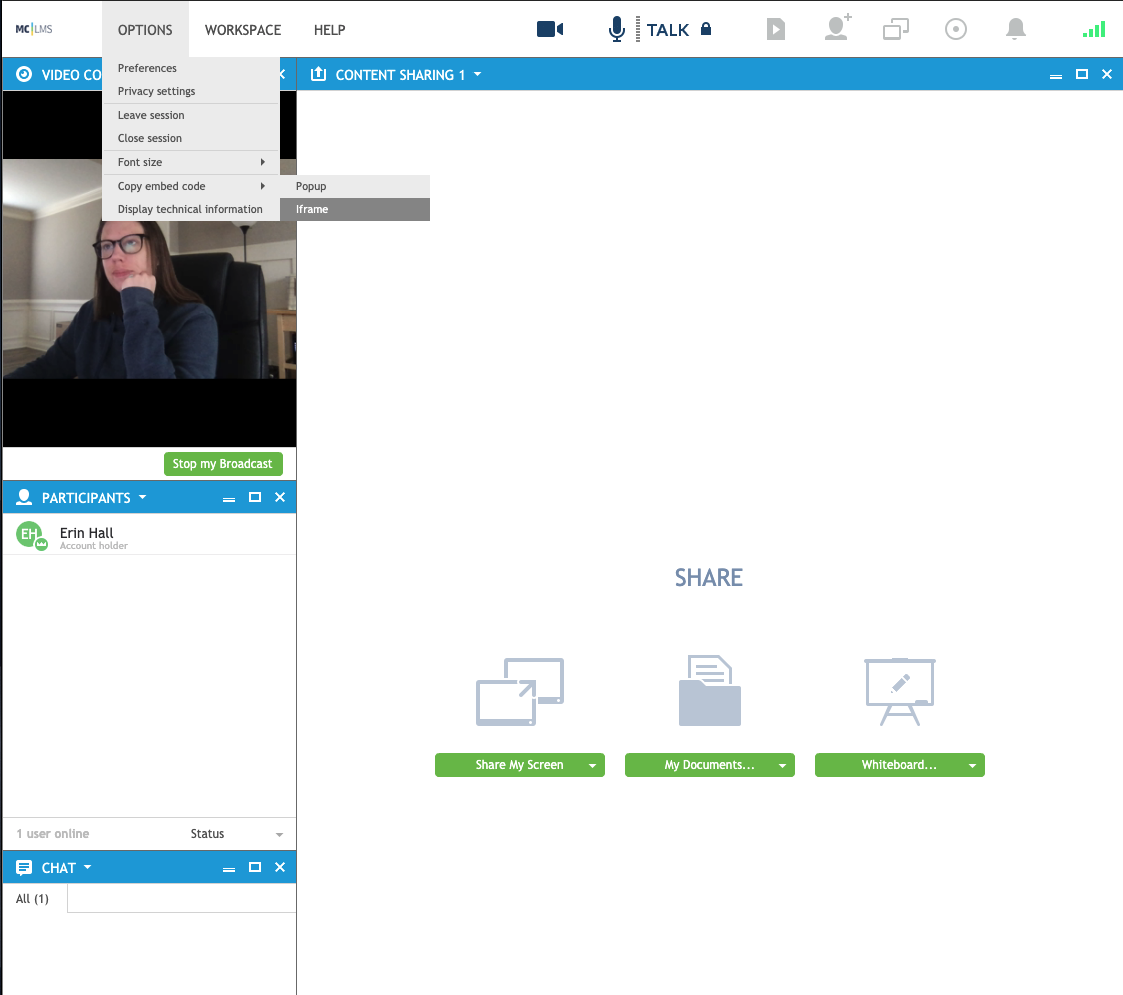Select the All (1) chat tab

(x=33, y=899)
